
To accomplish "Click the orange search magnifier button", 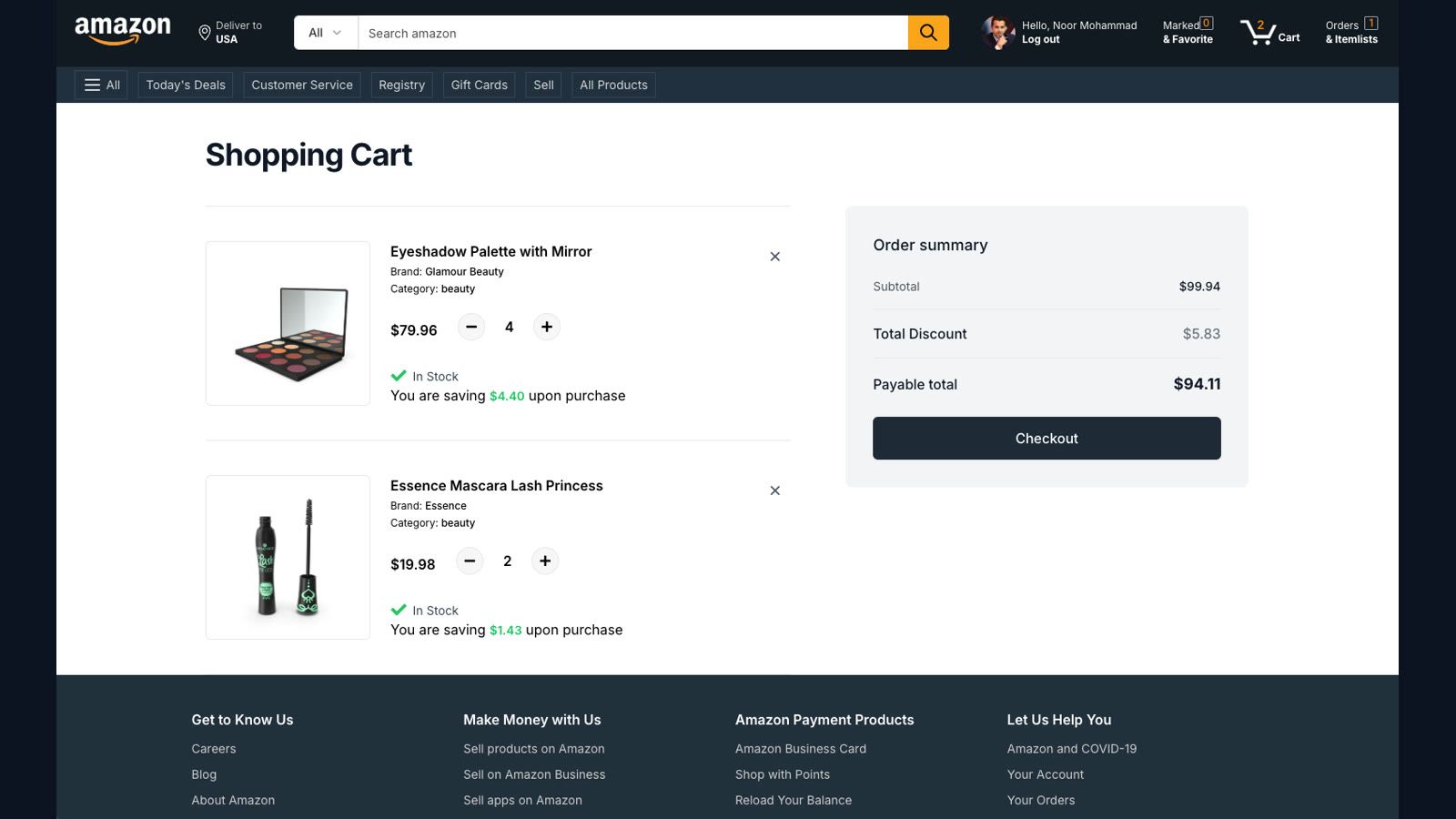I will click(x=928, y=33).
